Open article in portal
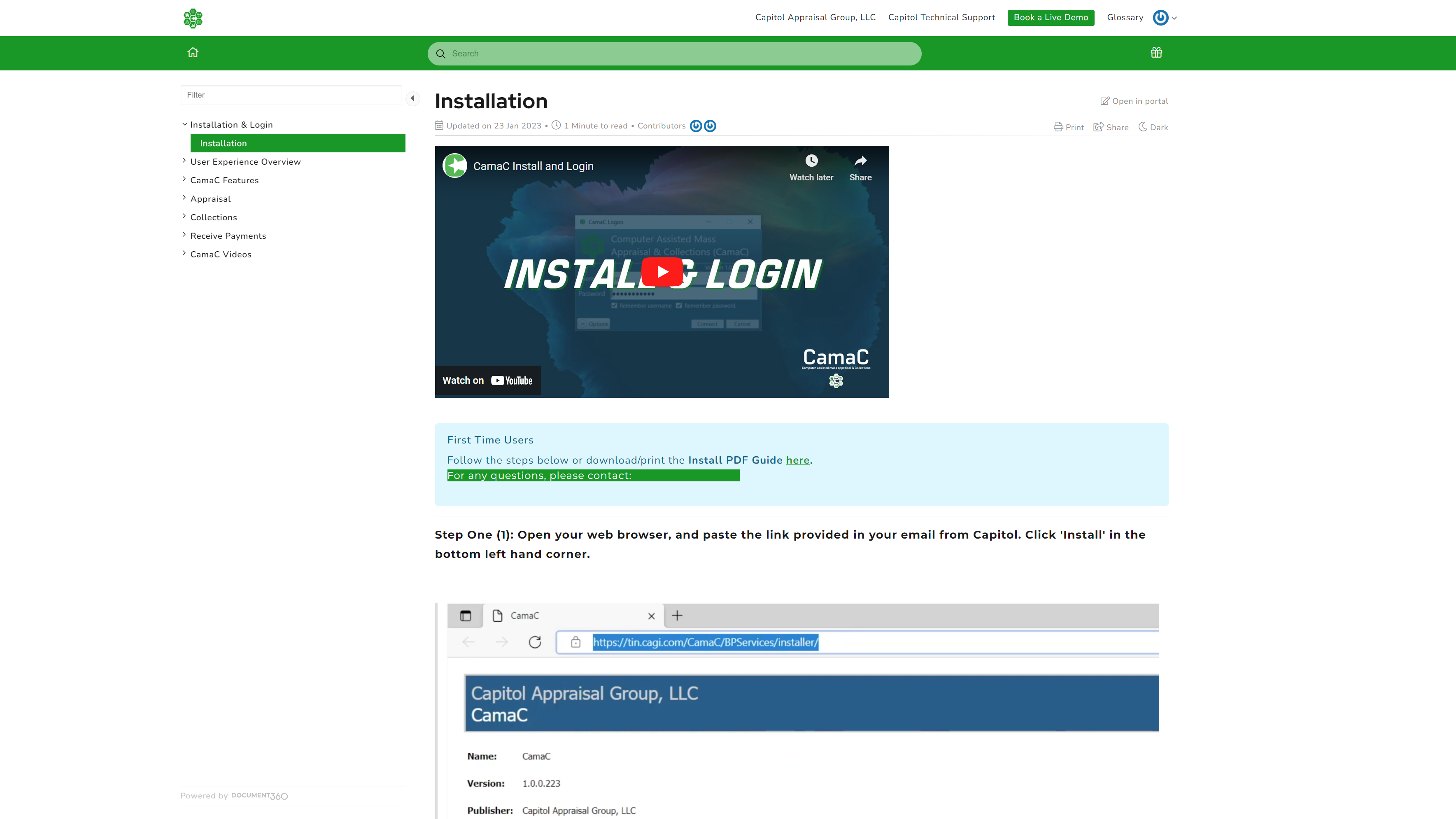Screen dimensions: 1456x819 pyautogui.click(x=1134, y=101)
